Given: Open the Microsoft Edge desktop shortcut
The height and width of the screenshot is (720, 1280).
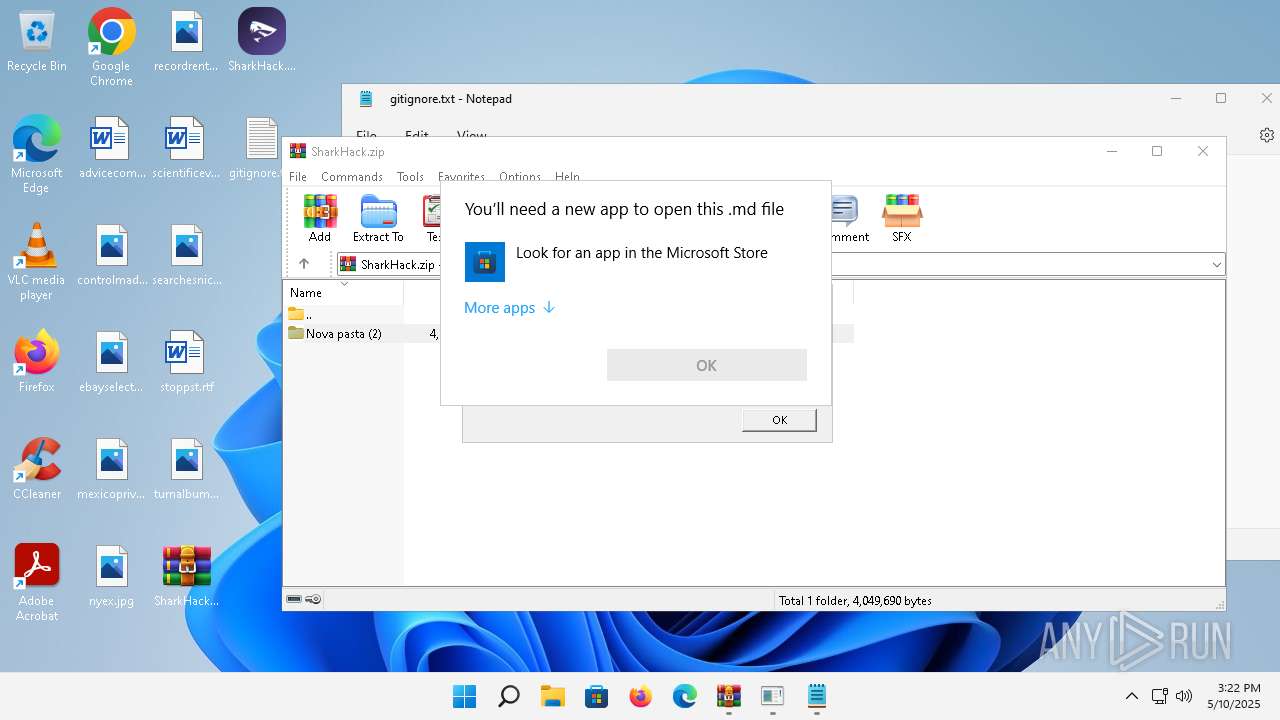Looking at the screenshot, I should (37, 155).
